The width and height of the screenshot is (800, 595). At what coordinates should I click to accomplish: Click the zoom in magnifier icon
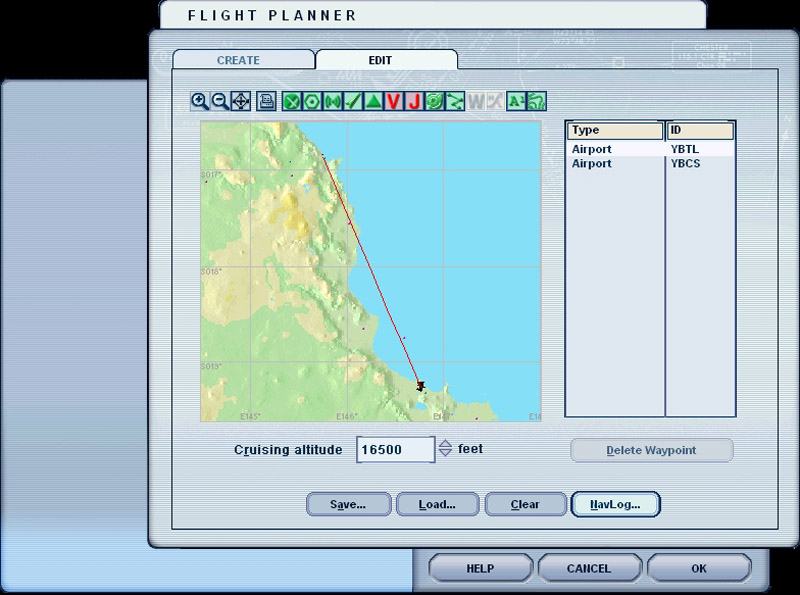pos(200,100)
